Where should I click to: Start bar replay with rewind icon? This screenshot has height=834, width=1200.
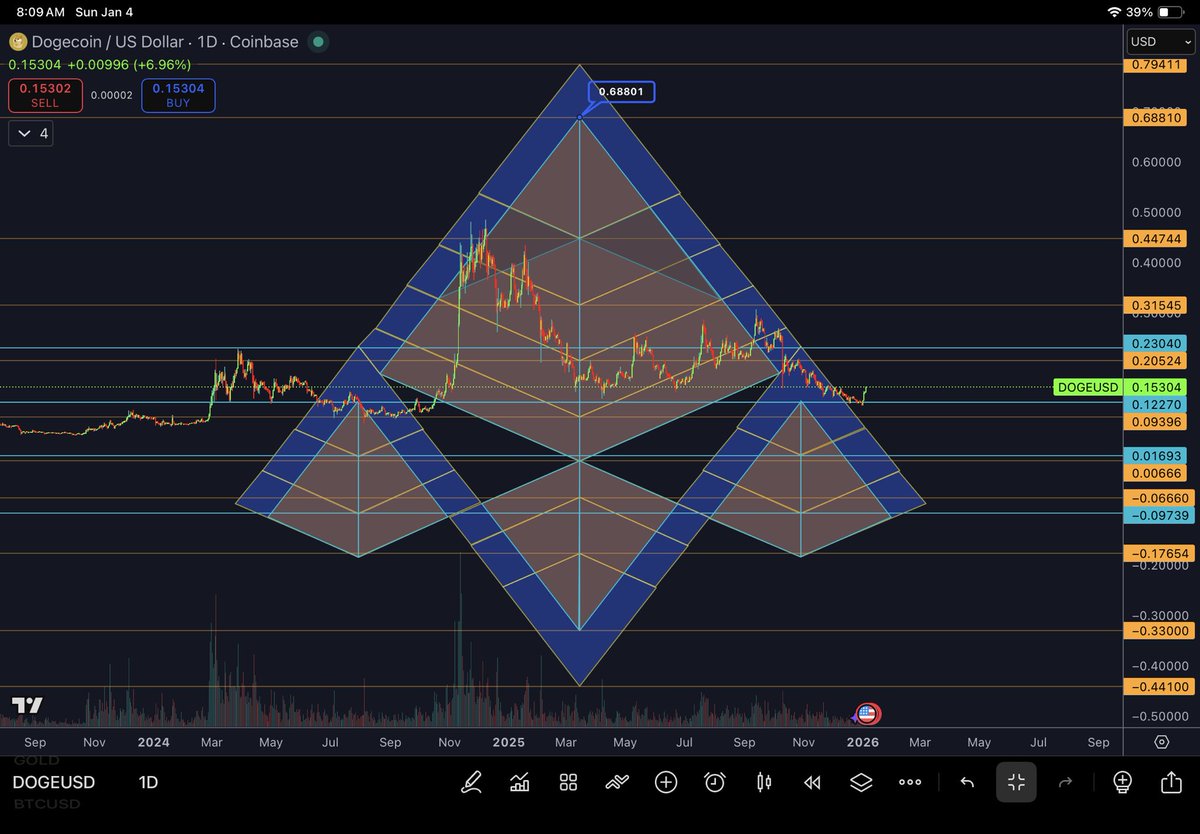[x=813, y=782]
